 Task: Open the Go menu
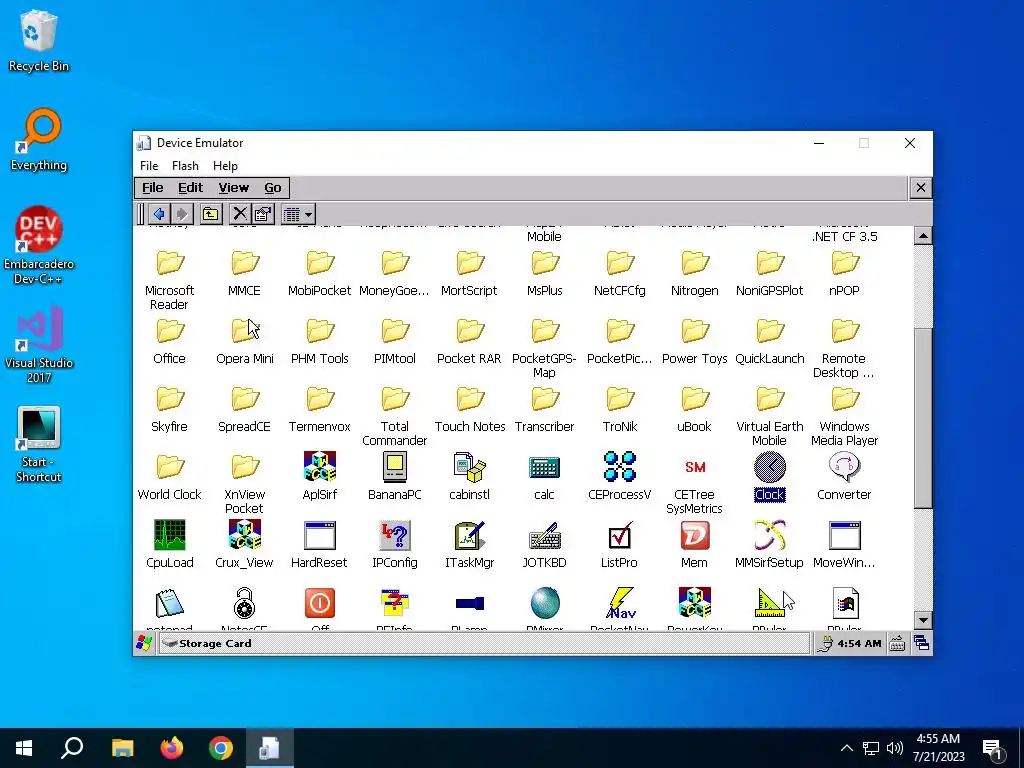click(x=273, y=187)
